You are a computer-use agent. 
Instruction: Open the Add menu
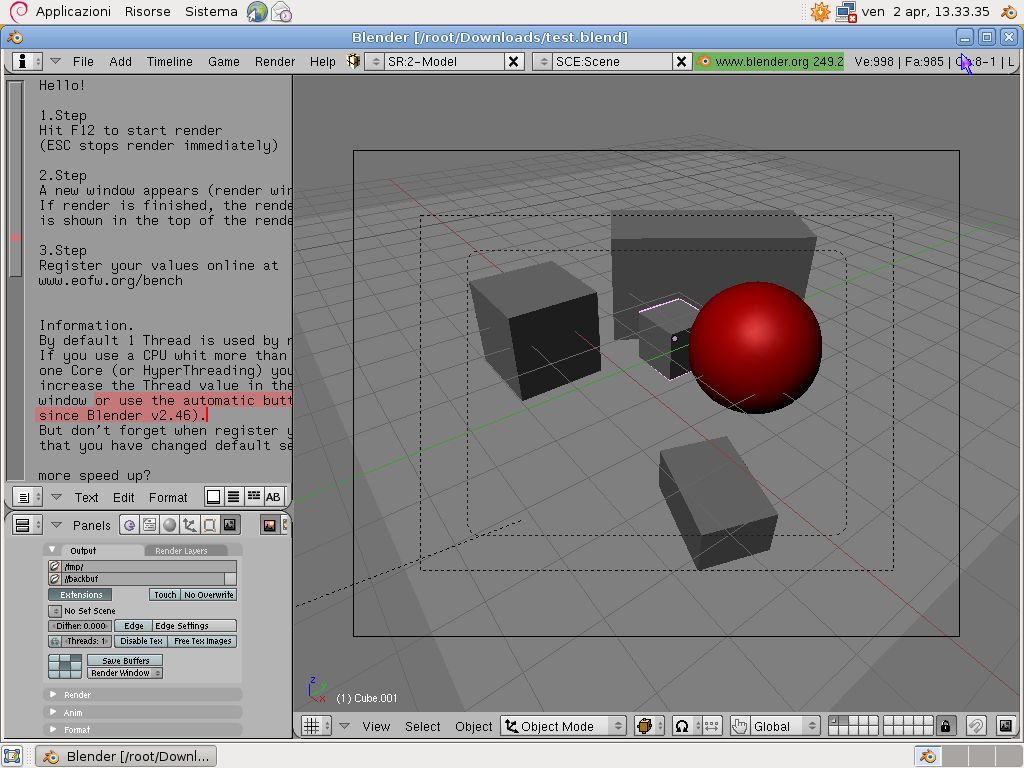[x=120, y=61]
